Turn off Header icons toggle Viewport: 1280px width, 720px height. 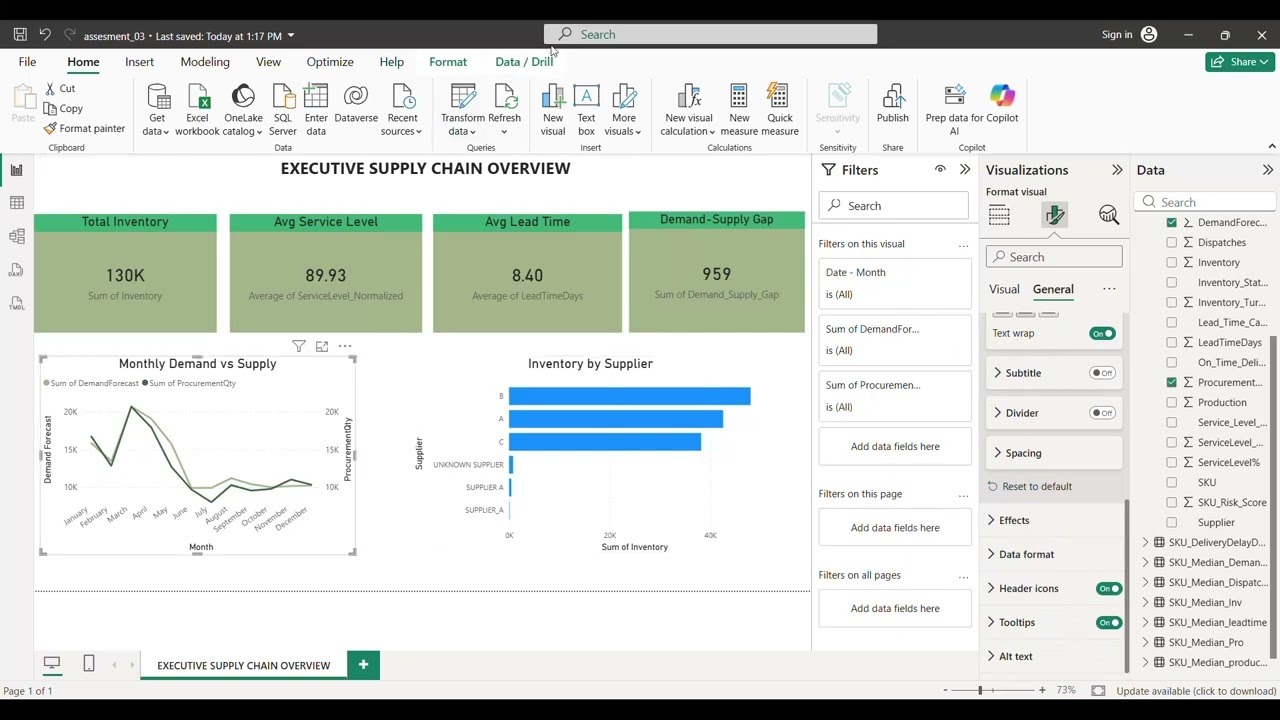[x=1109, y=589]
